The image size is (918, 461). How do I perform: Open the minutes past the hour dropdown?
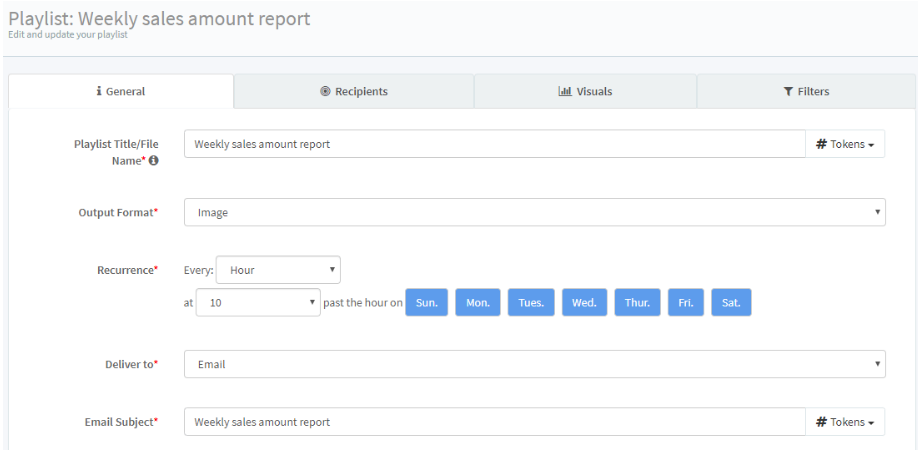pos(258,302)
